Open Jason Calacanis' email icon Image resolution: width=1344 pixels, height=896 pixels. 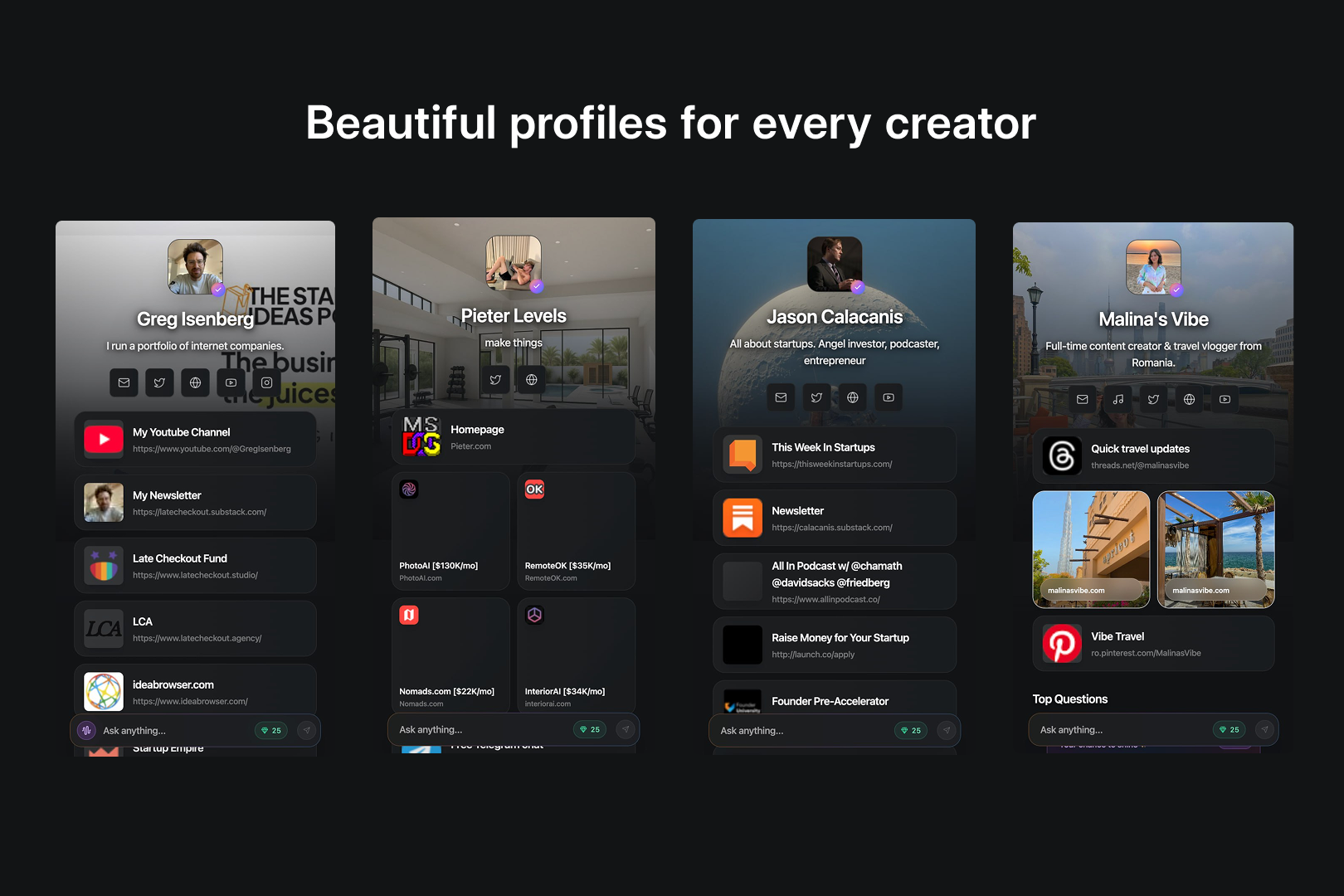pyautogui.click(x=781, y=397)
